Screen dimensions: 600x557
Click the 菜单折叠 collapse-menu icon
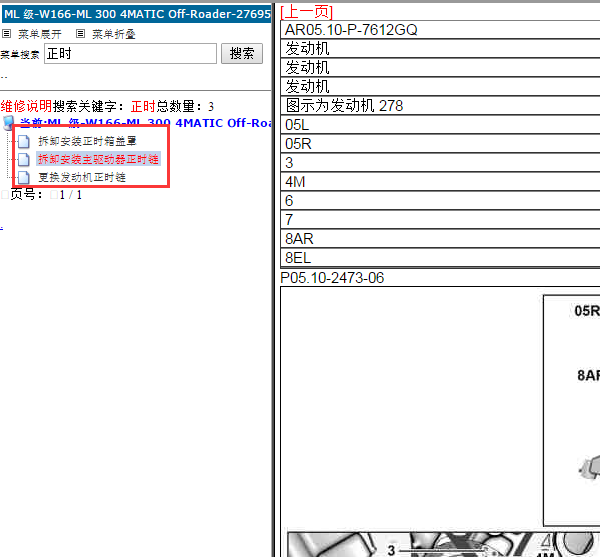[x=80, y=34]
